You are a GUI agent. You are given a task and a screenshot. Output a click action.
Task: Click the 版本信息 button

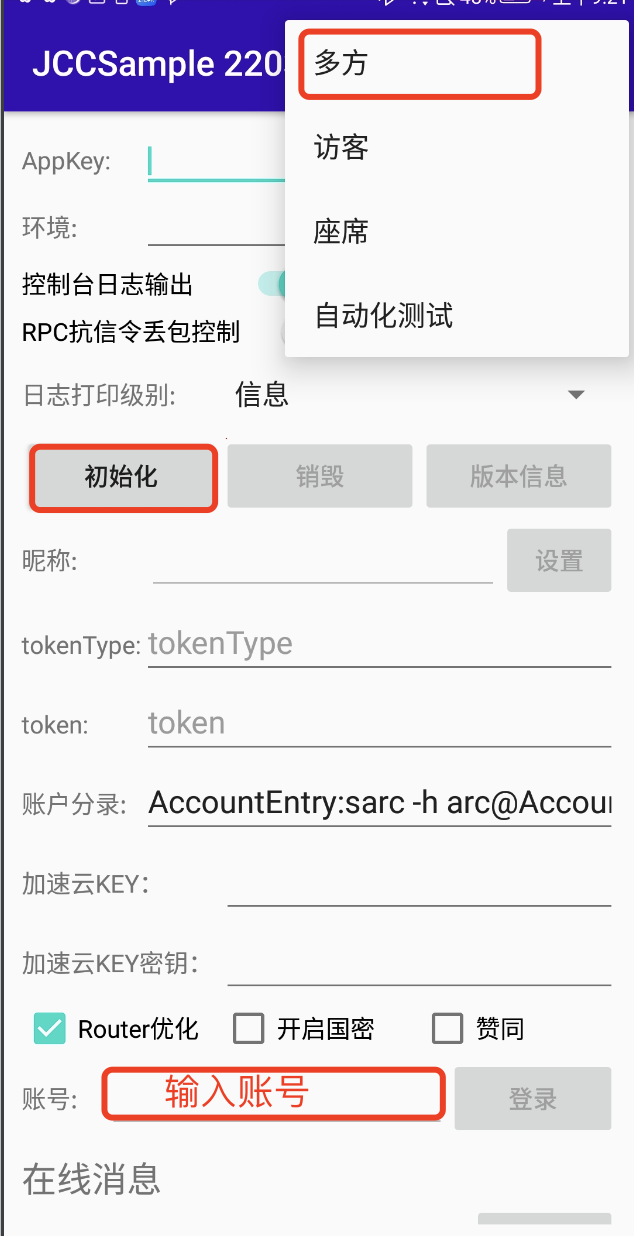click(519, 477)
